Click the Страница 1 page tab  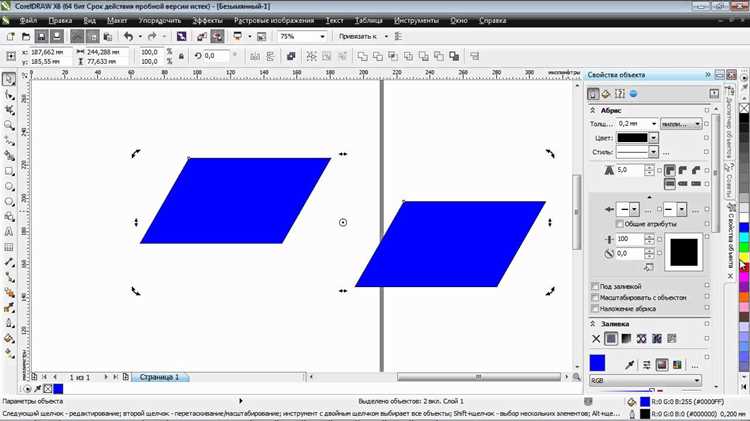(159, 377)
